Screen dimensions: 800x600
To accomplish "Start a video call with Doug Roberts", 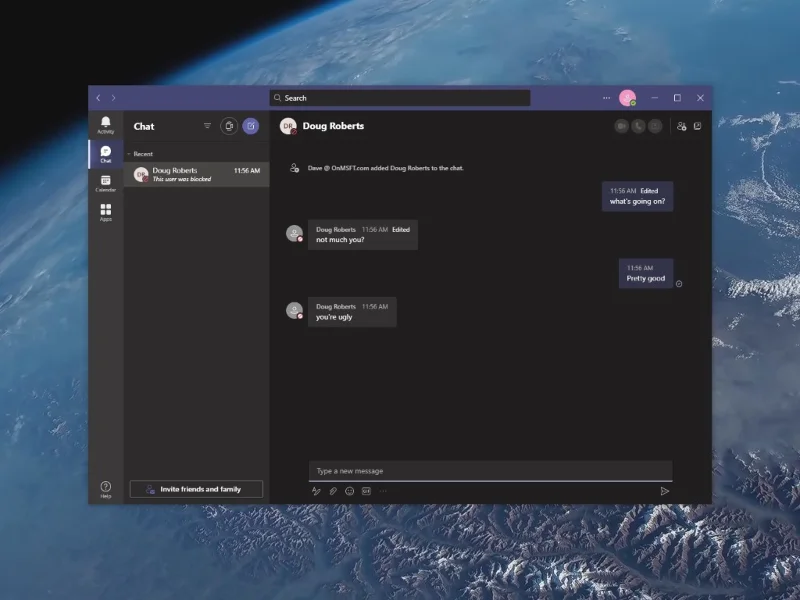I will [622, 127].
